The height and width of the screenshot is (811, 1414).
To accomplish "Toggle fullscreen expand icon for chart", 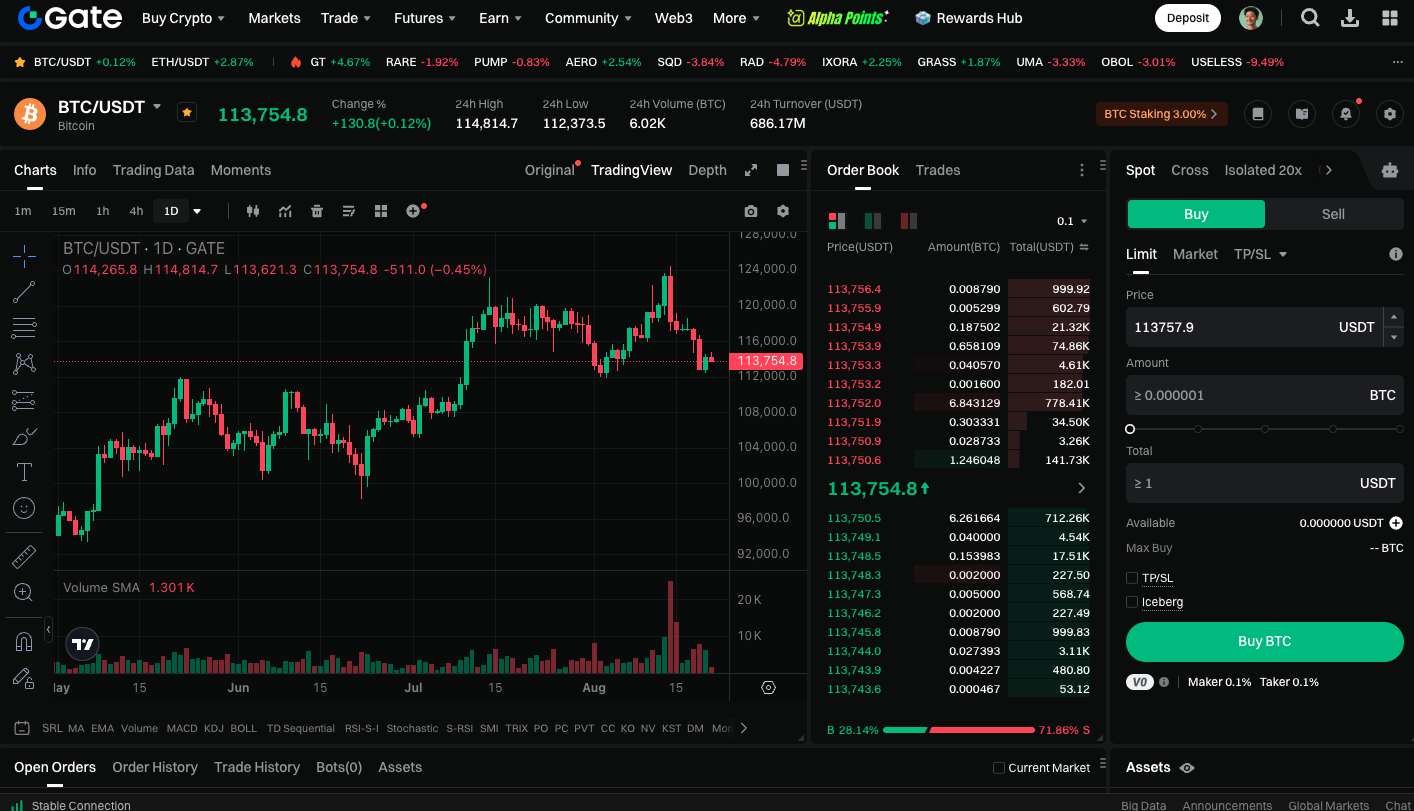I will coord(751,170).
